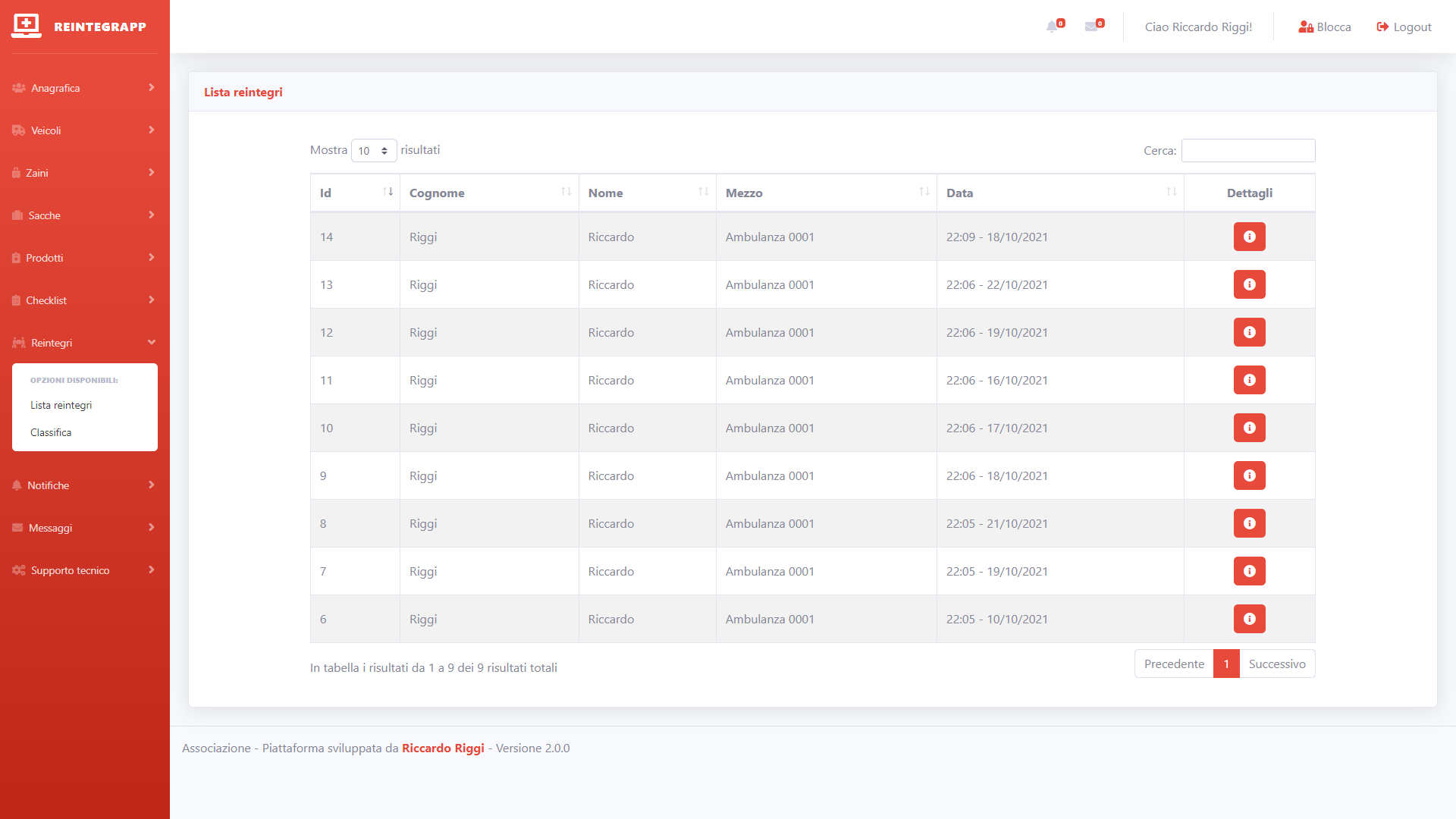This screenshot has width=1456, height=819.
Task: Click the Logout link text
Action: 1413,27
